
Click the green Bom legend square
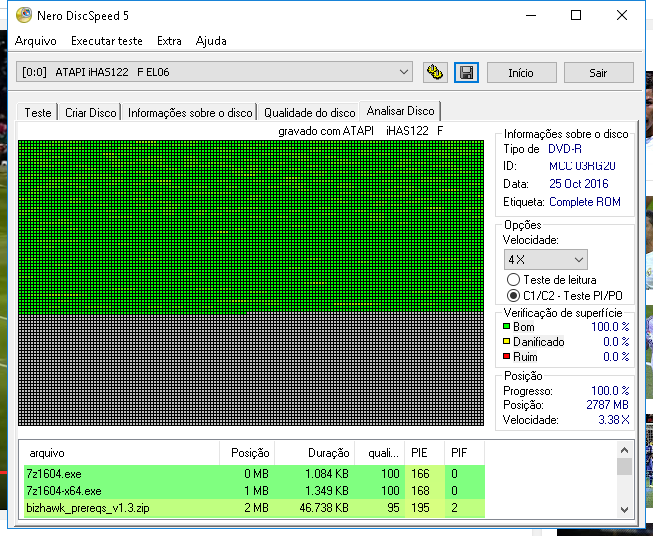coord(506,327)
